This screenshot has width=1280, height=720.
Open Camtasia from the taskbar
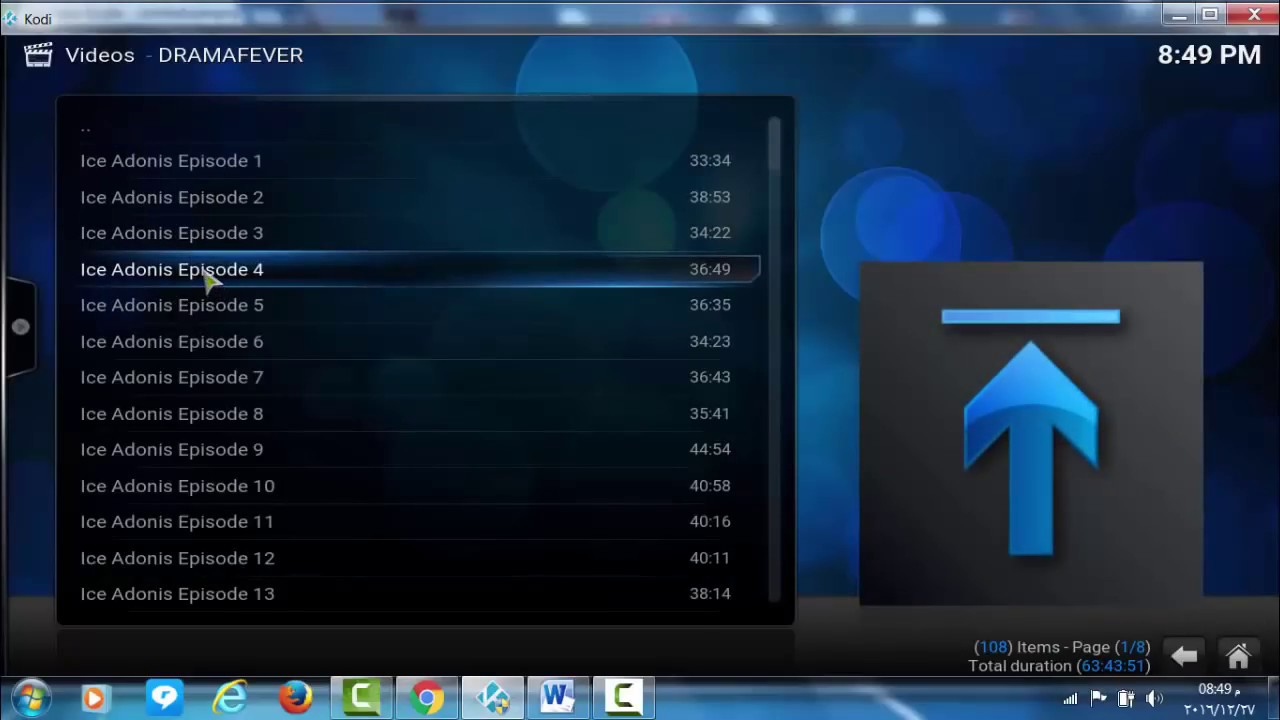pyautogui.click(x=362, y=697)
